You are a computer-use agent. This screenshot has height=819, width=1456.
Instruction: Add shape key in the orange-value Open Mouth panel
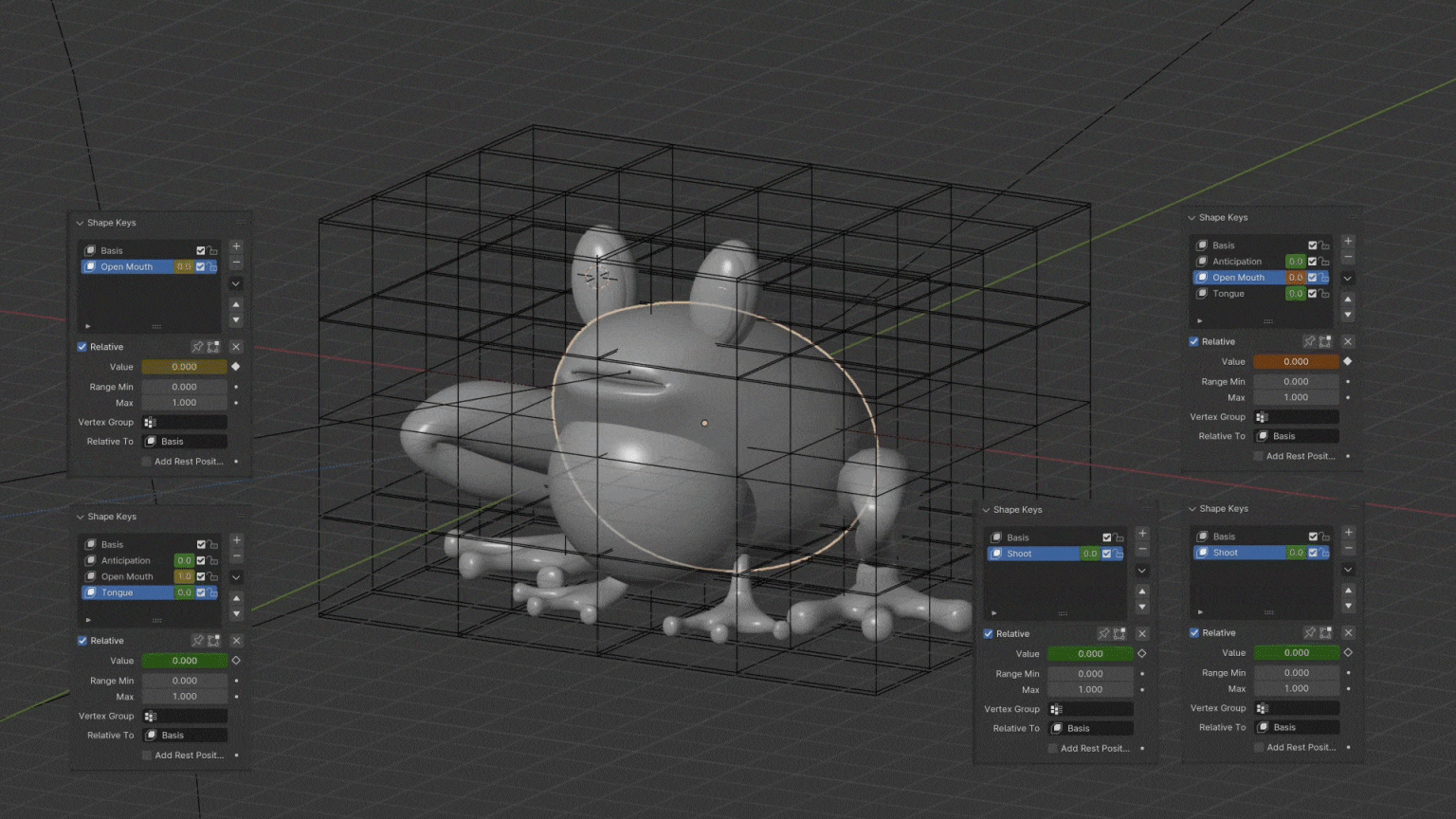[x=1348, y=242]
